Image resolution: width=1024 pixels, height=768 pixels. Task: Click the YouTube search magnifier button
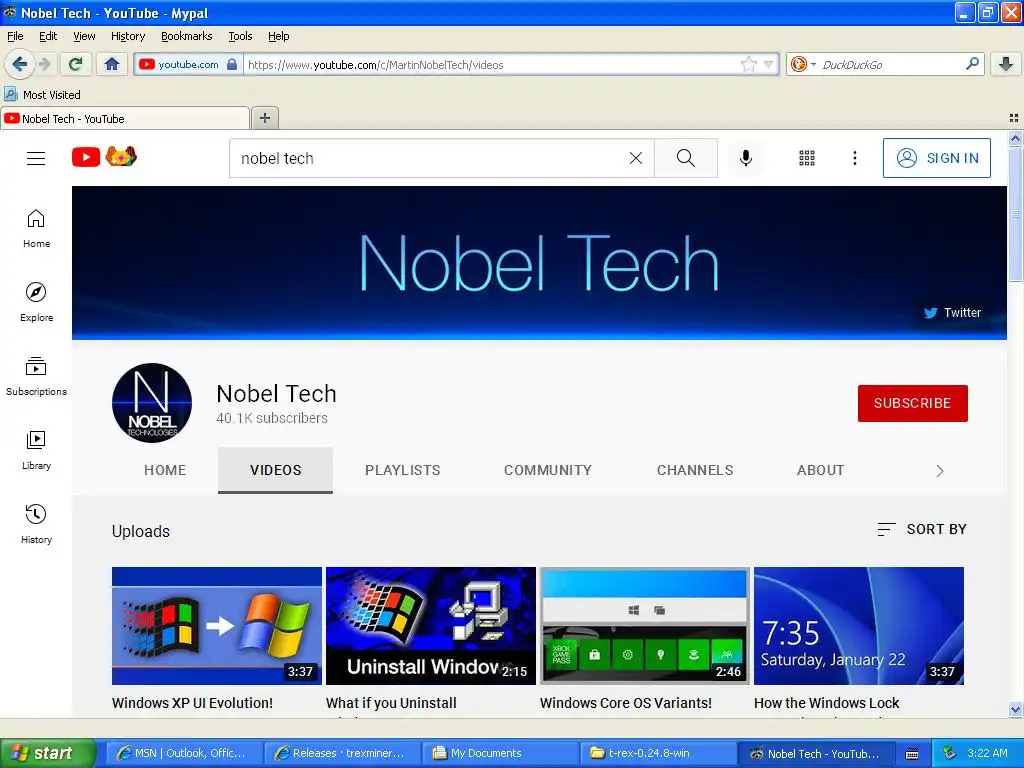[x=686, y=158]
